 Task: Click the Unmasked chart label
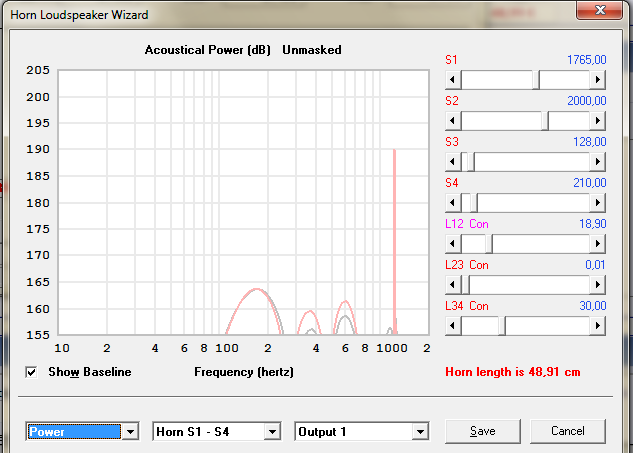tap(312, 50)
